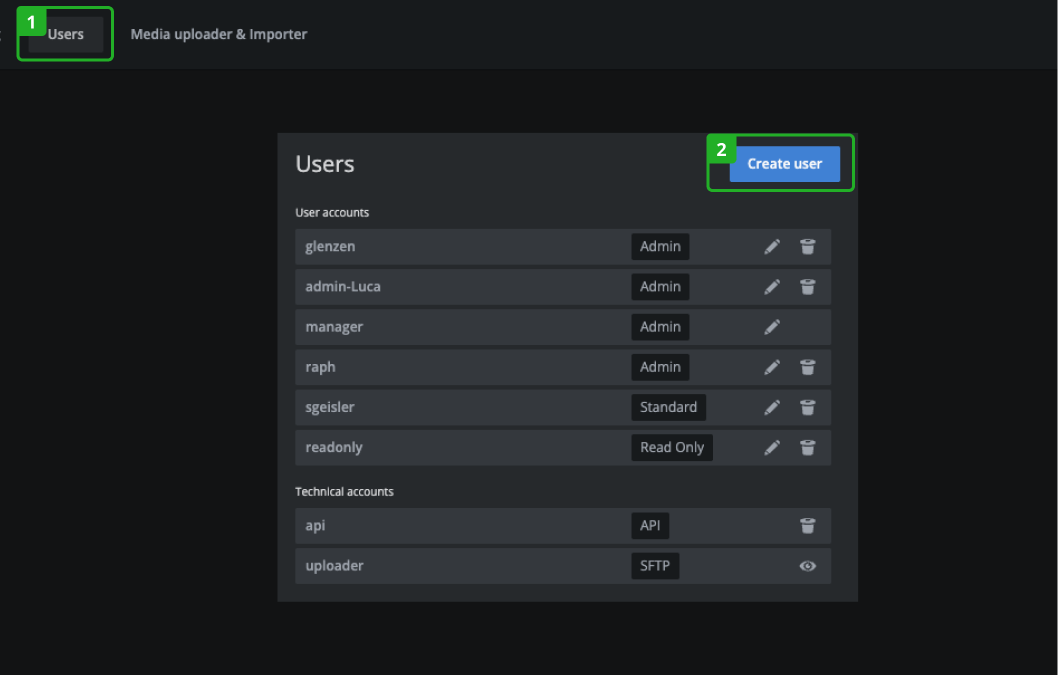Delete the readonly user account
Viewport: 1058px width, 675px height.
808,448
